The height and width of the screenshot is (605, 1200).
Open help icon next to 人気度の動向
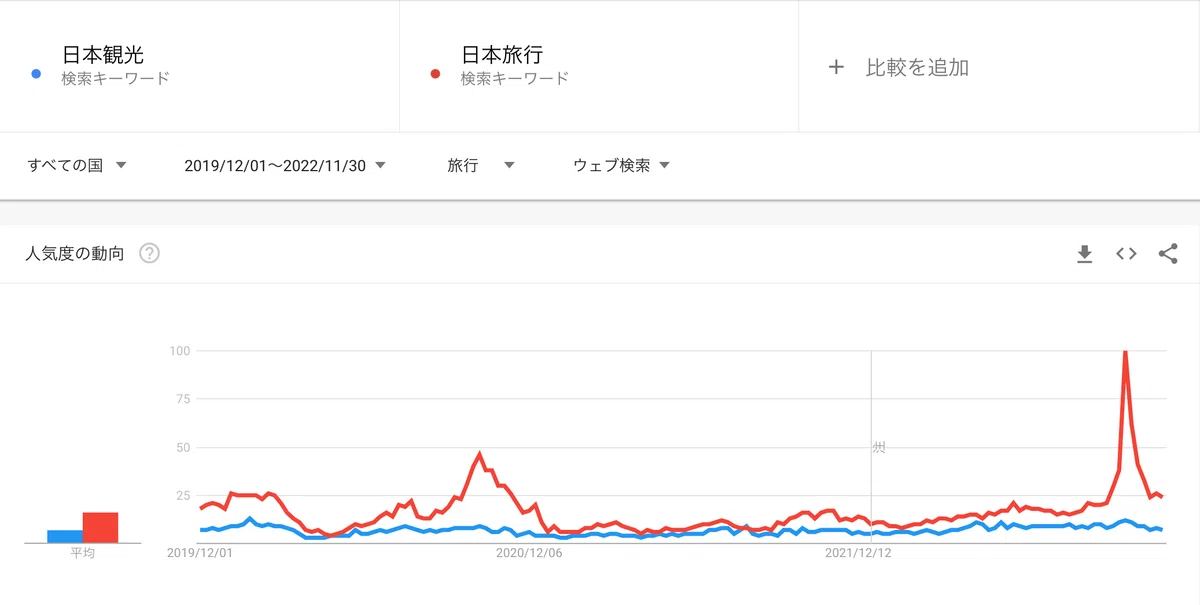coord(149,254)
